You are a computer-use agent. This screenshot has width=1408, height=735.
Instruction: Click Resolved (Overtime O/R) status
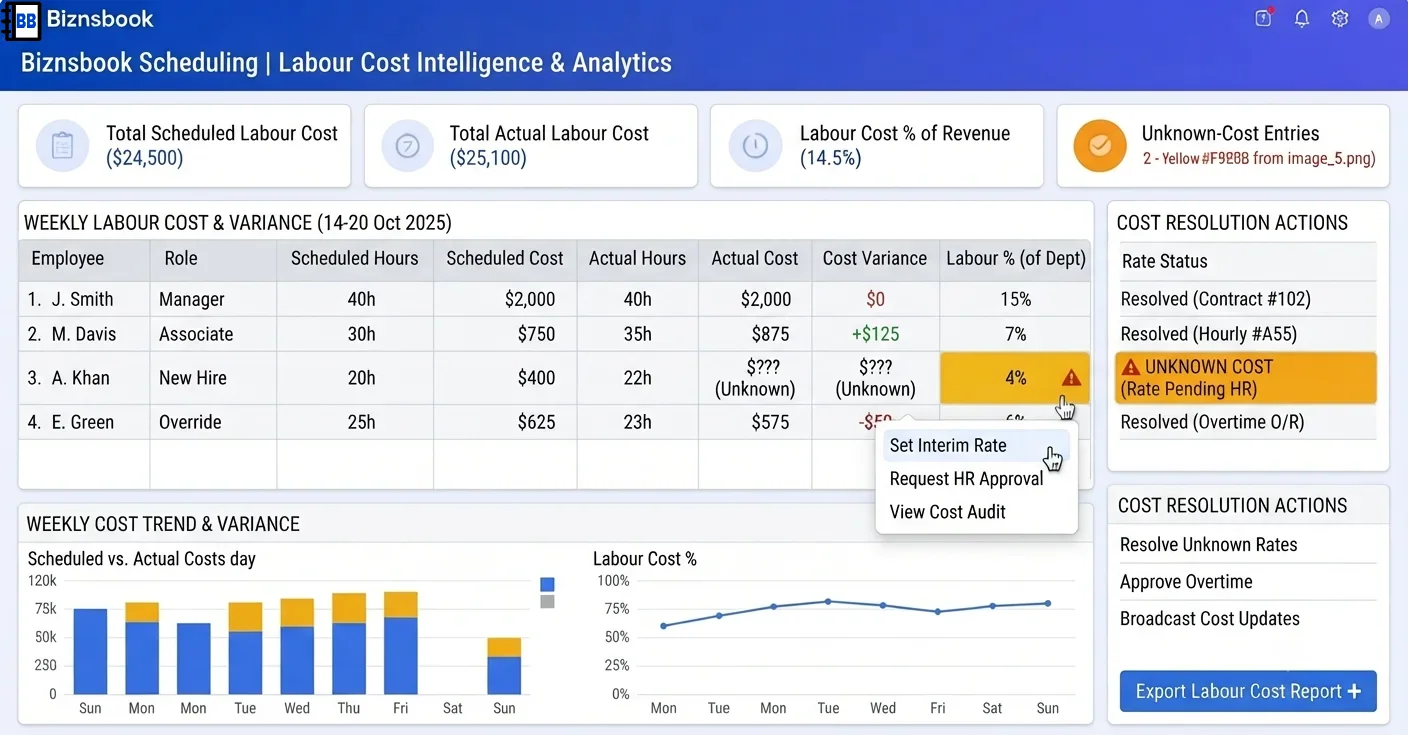click(x=1212, y=422)
